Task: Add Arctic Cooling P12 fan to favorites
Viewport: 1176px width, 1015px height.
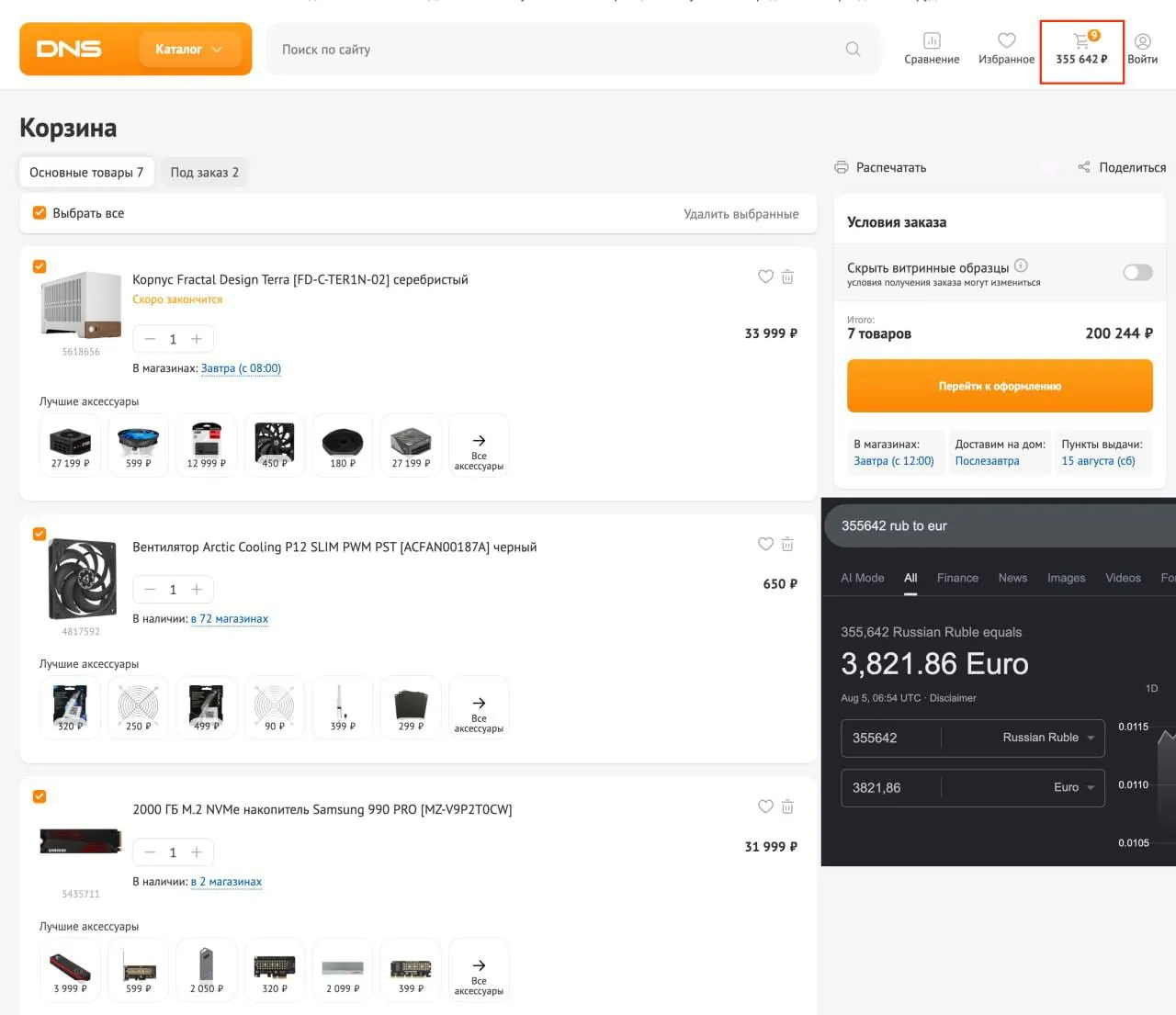Action: [x=765, y=544]
